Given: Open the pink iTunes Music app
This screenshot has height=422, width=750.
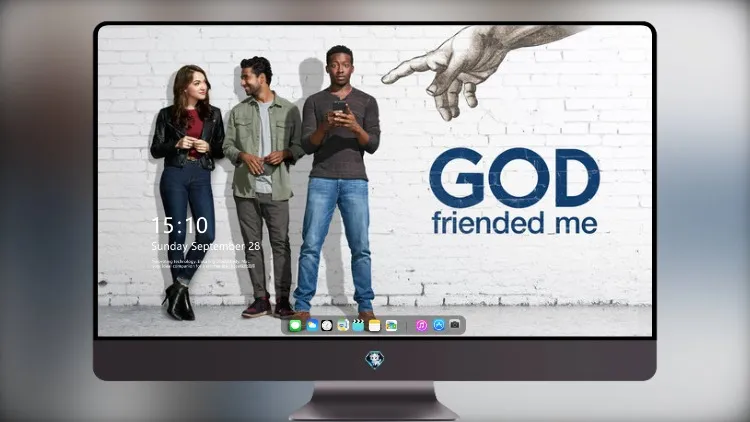Looking at the screenshot, I should point(421,326).
